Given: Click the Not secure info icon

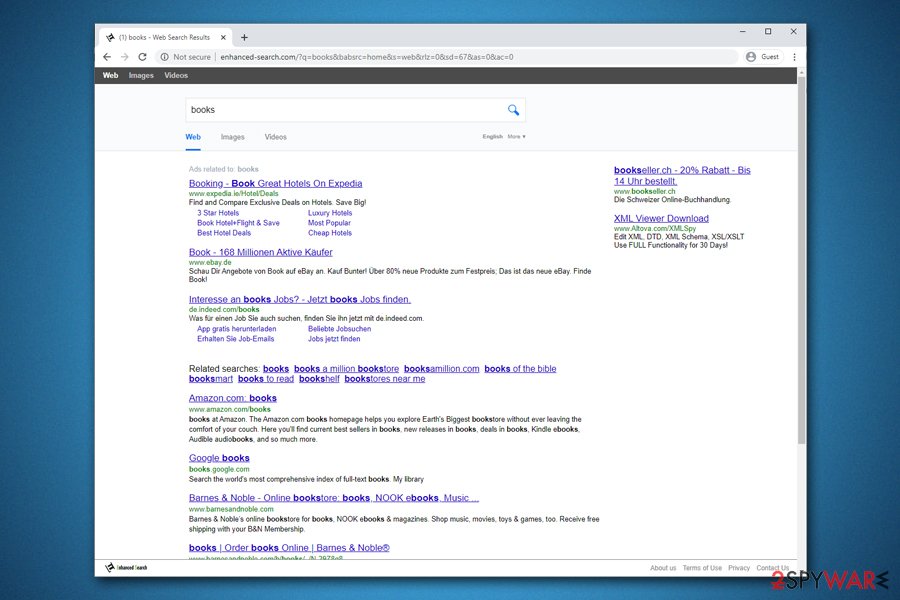Looking at the screenshot, I should coord(165,57).
